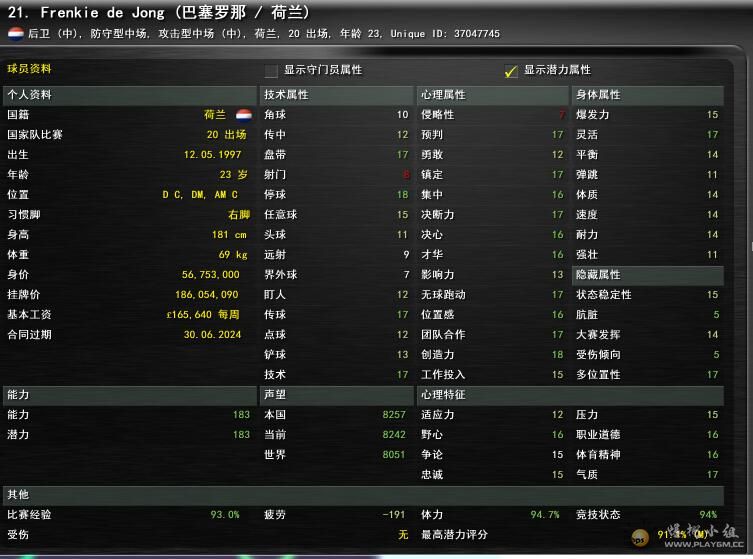The height and width of the screenshot is (559, 753).
Task: Select the 体育精神 value 16
Action: [x=712, y=454]
